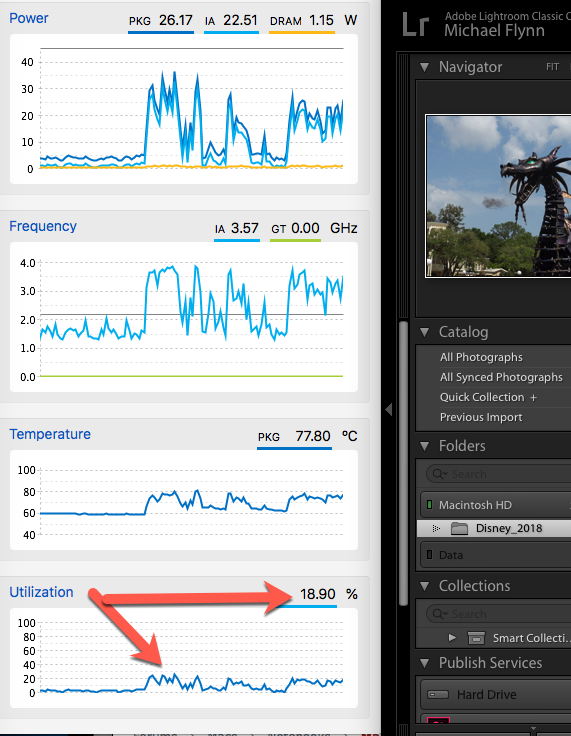Screen dimensions: 571x736
Task: Collapse the Catalog panel triangle
Action: (x=424, y=332)
